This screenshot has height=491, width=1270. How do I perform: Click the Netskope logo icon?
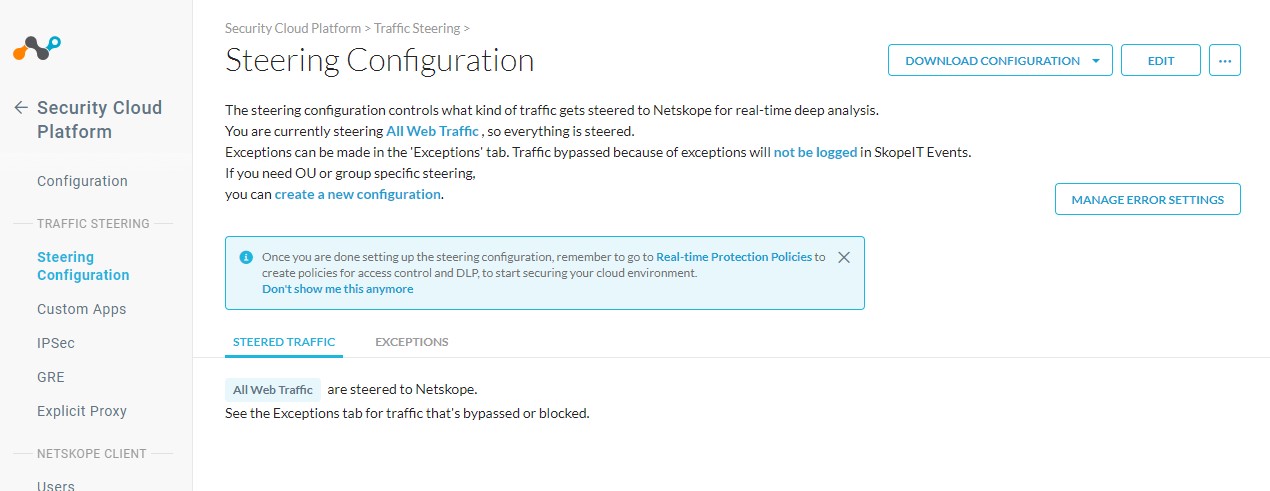[37, 47]
